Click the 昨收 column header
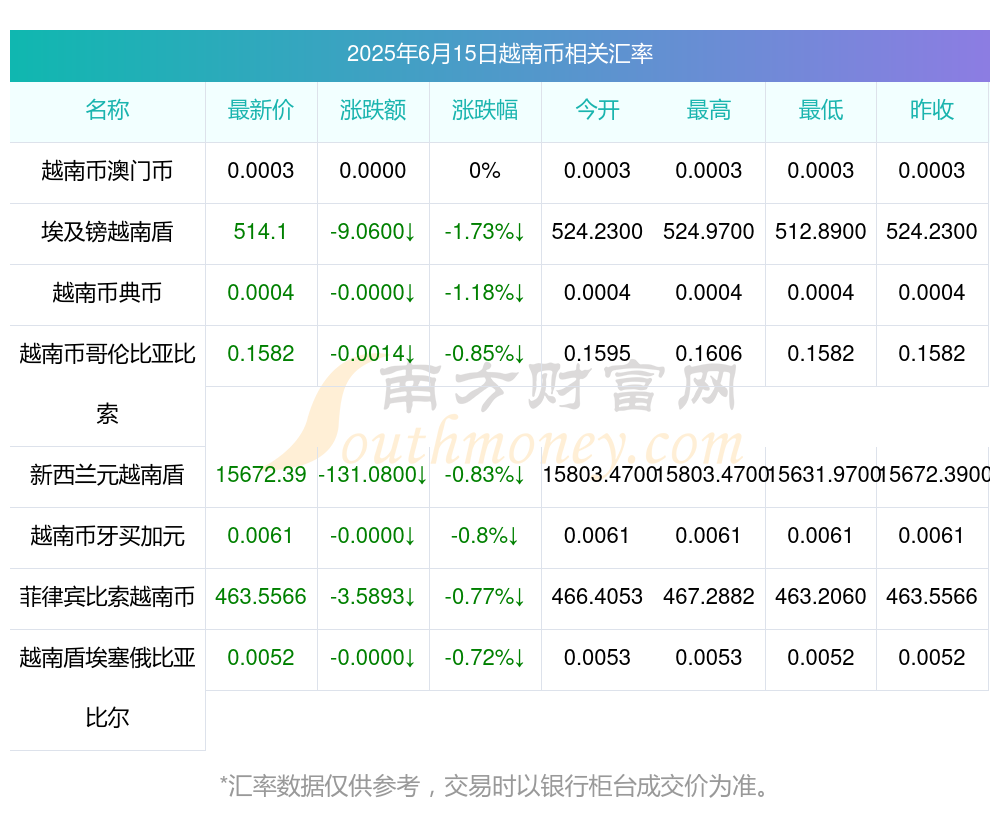 coord(932,110)
